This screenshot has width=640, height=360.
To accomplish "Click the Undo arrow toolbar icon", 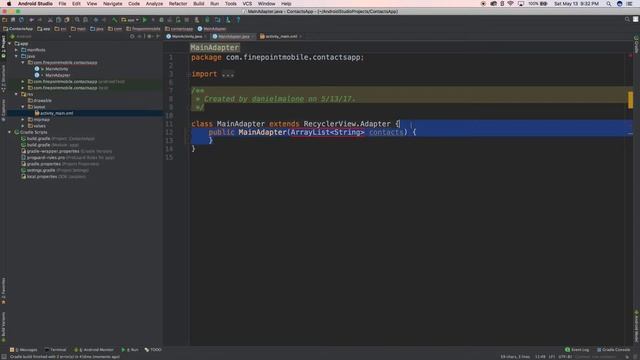I will (x=31, y=20).
